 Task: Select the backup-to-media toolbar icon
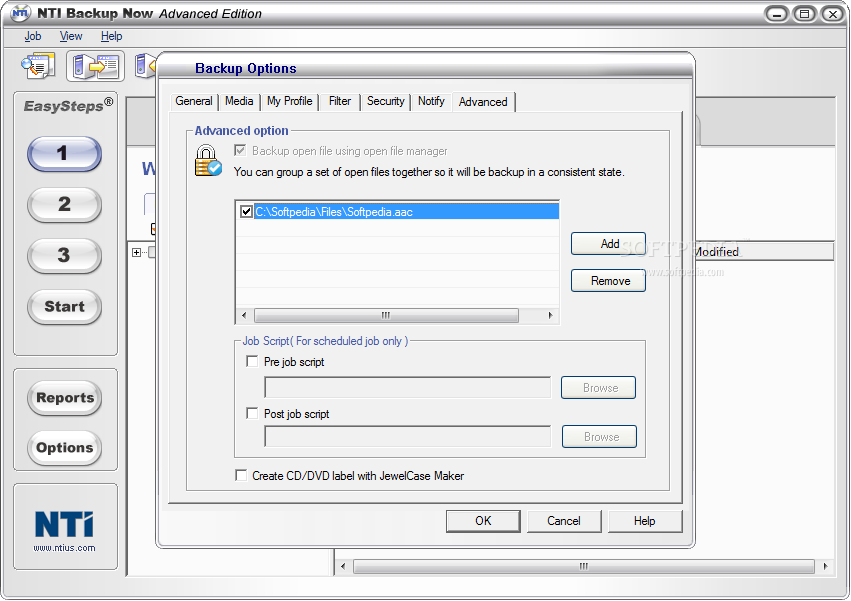coord(96,66)
